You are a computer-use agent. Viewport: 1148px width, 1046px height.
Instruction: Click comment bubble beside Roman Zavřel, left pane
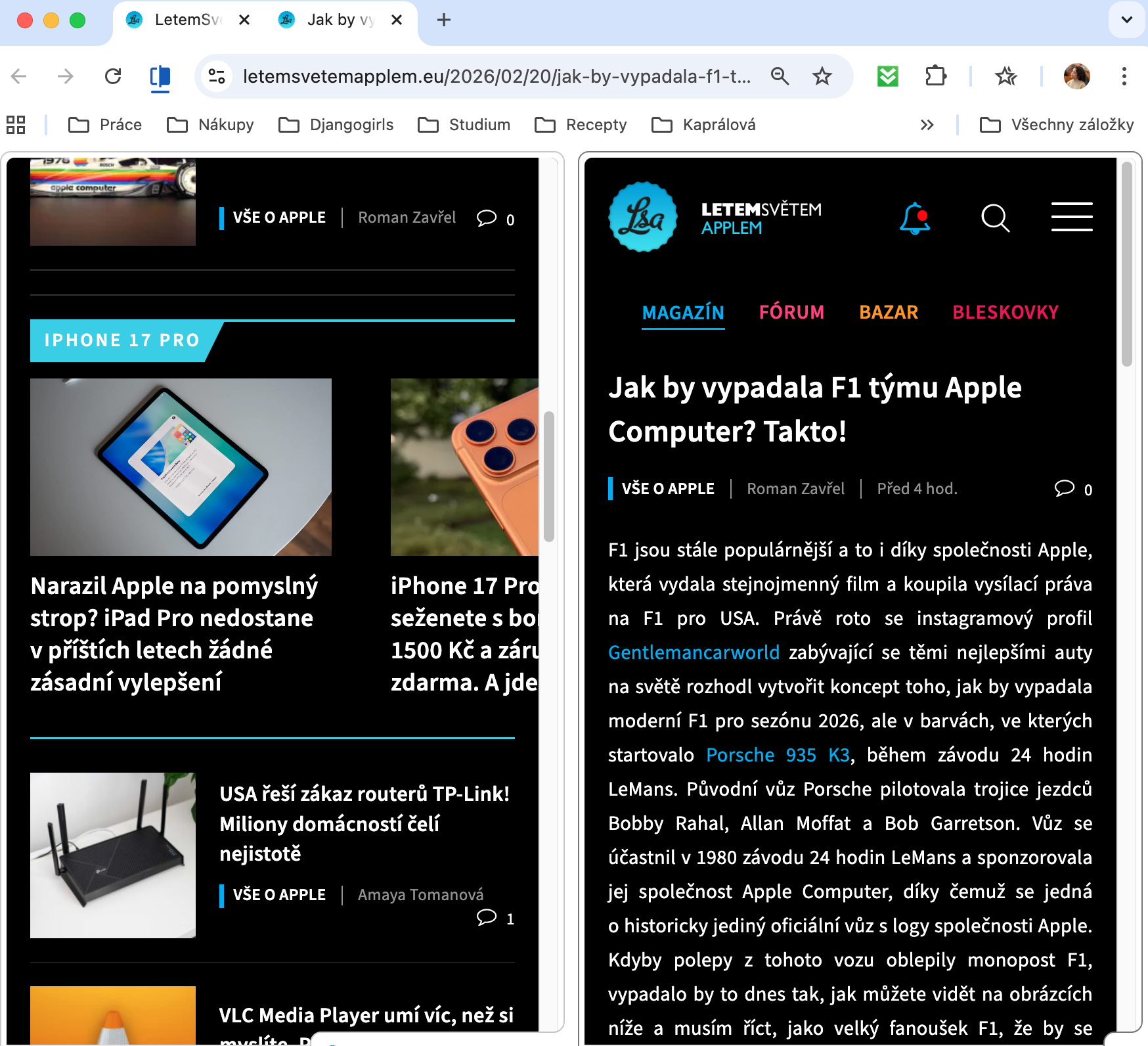click(487, 218)
